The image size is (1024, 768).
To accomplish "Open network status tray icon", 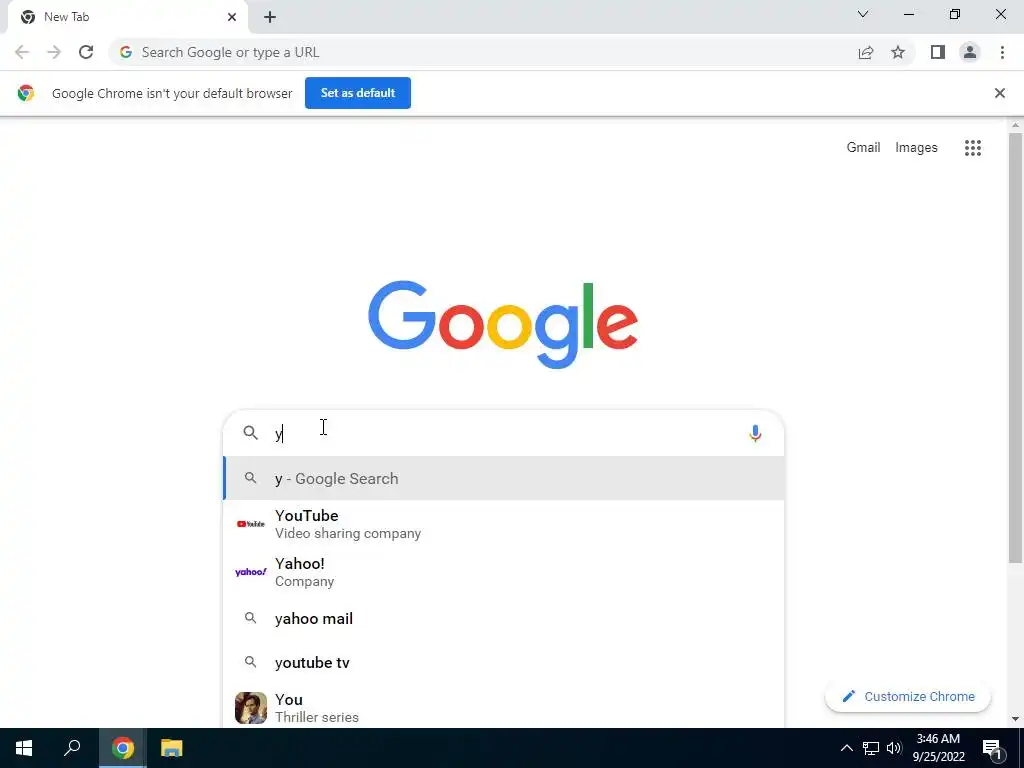I will [871, 748].
